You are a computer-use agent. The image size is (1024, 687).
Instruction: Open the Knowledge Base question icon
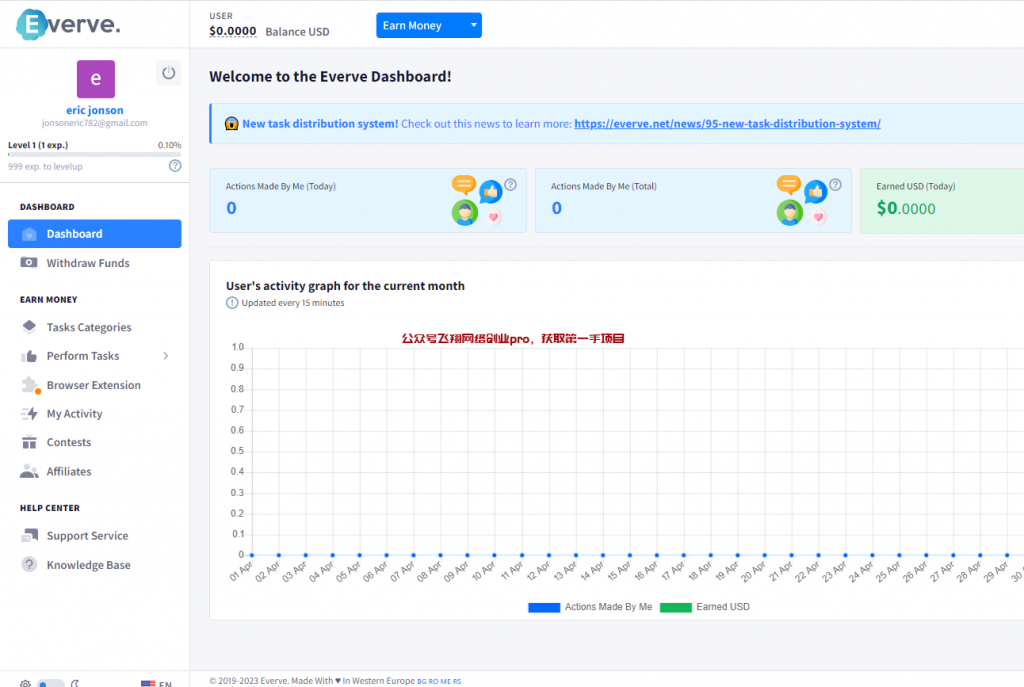click(x=29, y=565)
